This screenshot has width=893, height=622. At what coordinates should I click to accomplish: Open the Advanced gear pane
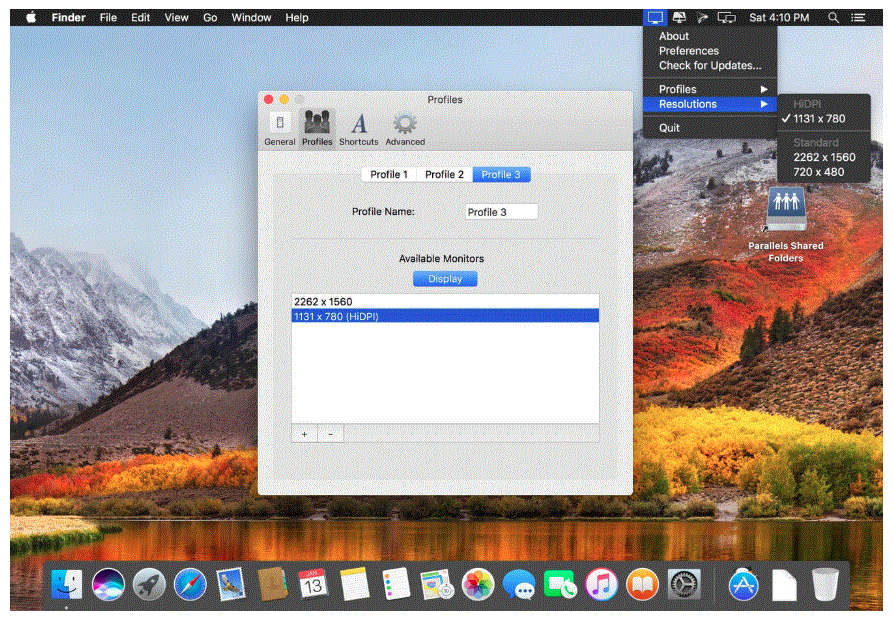(405, 130)
